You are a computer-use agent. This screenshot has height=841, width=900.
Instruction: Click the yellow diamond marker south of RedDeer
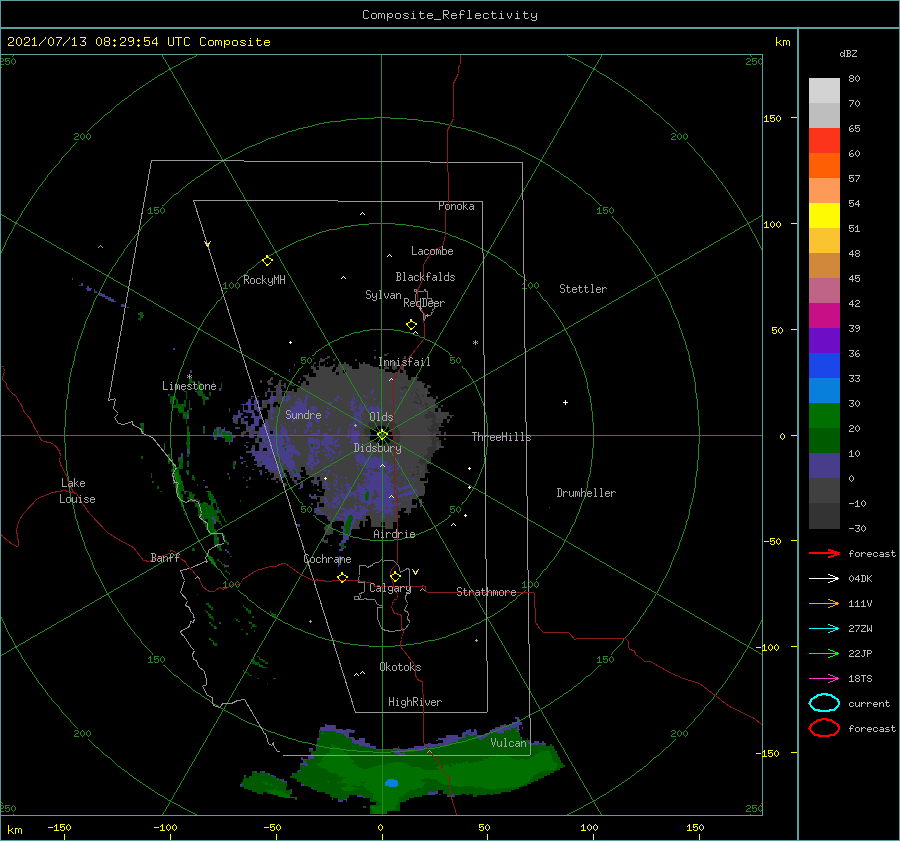tap(411, 325)
